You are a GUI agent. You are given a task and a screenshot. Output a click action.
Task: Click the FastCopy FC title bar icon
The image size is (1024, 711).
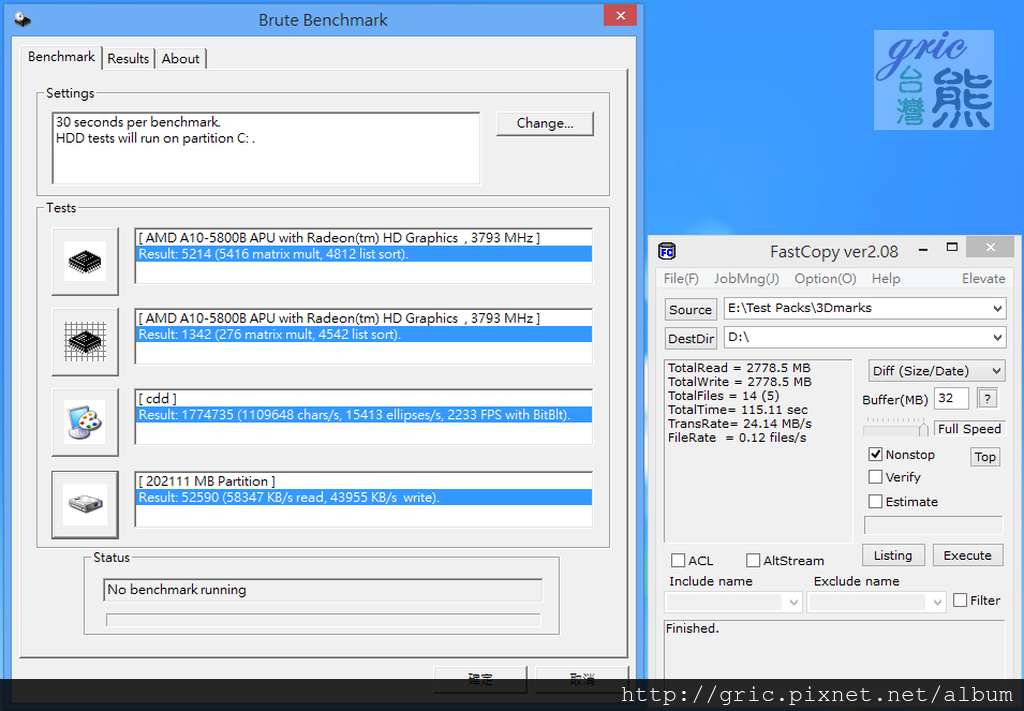[667, 251]
